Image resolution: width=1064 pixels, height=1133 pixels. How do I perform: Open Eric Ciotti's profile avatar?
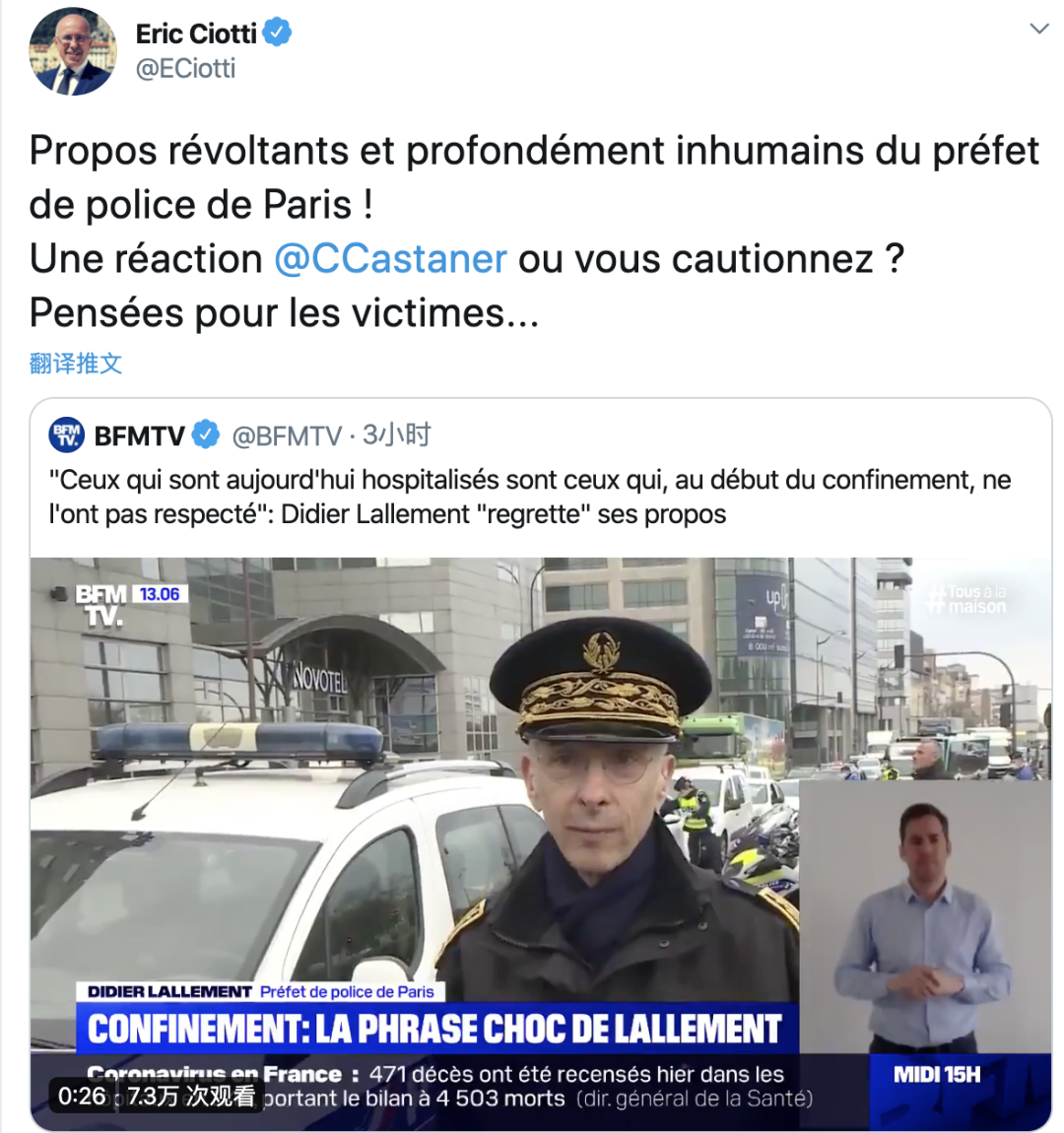click(x=72, y=51)
